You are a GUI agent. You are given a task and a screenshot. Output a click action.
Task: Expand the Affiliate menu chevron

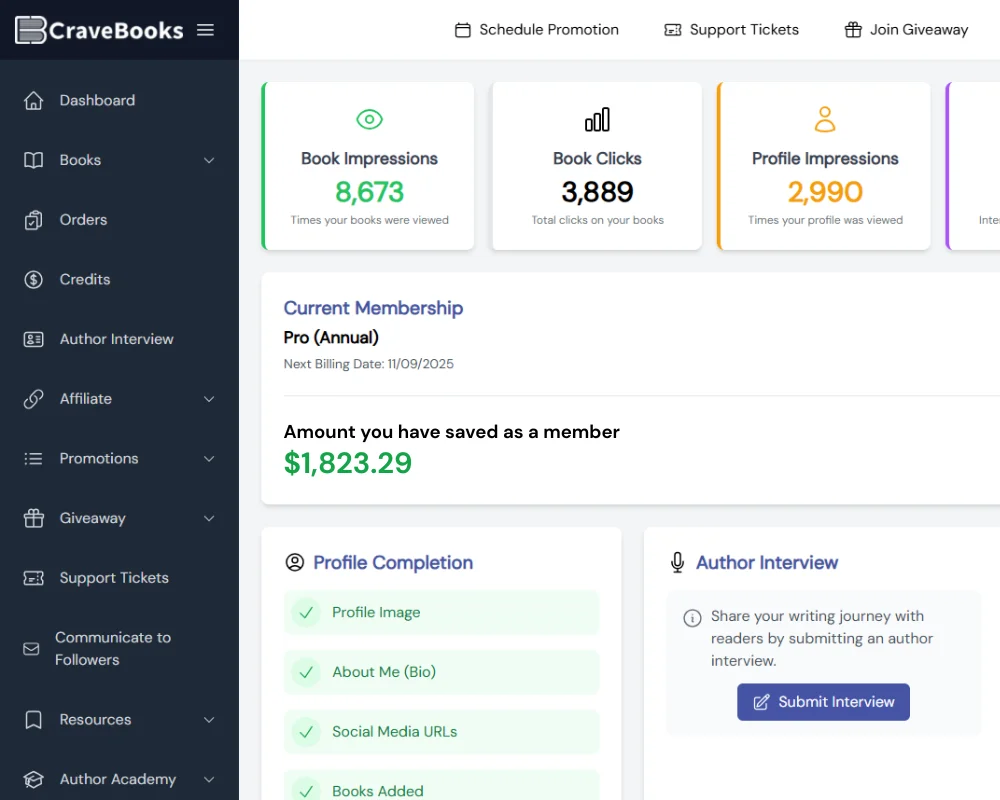click(x=209, y=399)
